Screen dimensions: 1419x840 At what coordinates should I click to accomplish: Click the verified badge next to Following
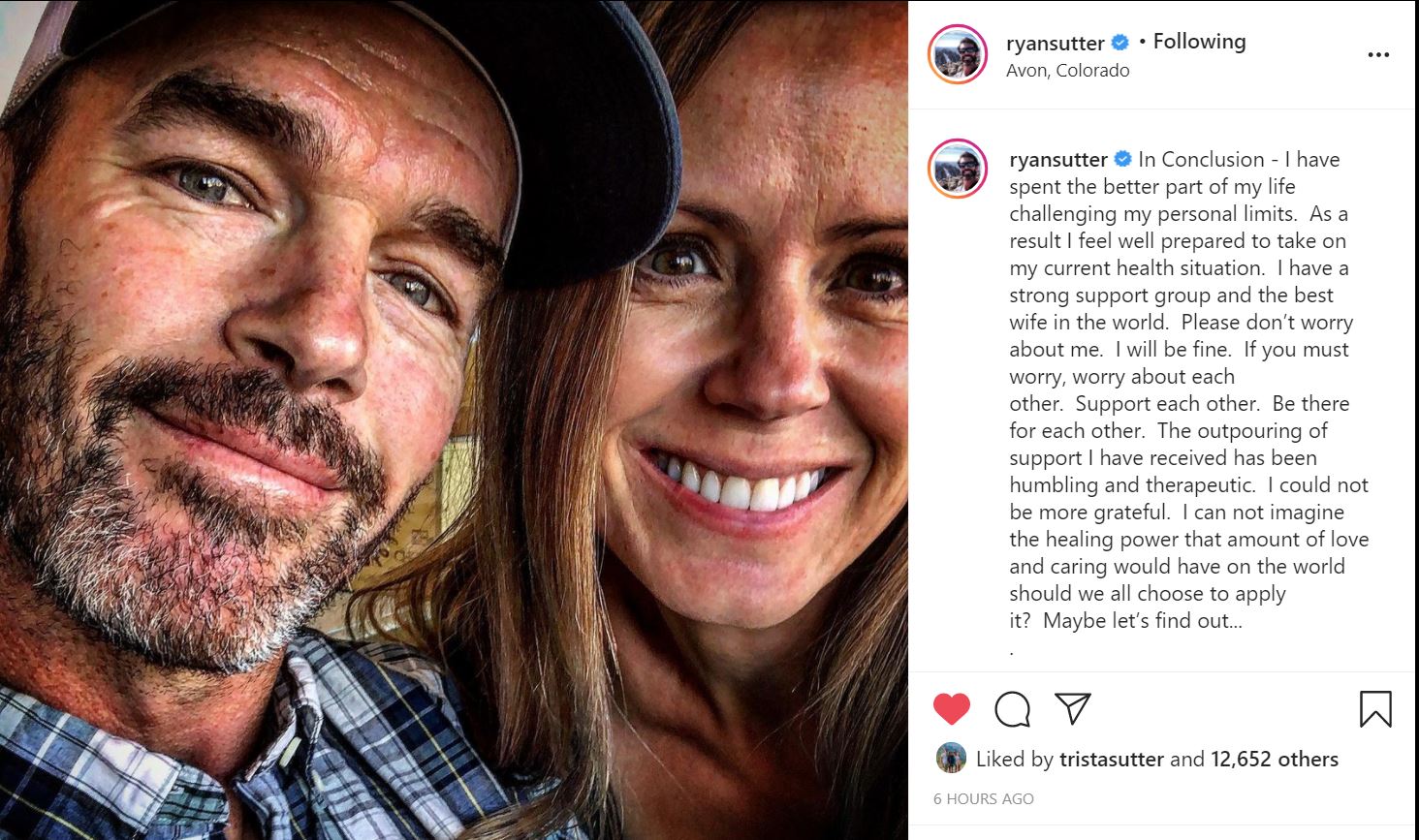(x=1119, y=43)
